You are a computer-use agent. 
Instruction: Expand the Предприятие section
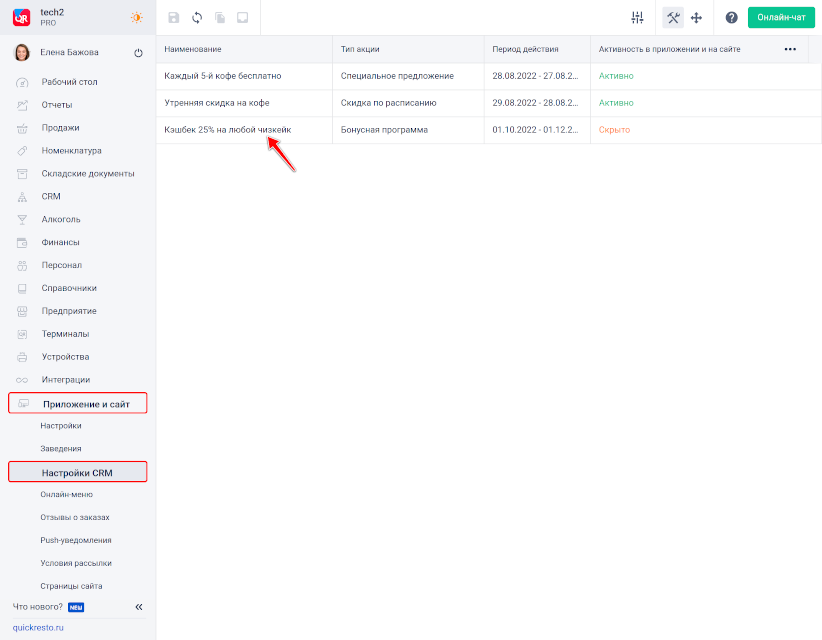coord(69,311)
